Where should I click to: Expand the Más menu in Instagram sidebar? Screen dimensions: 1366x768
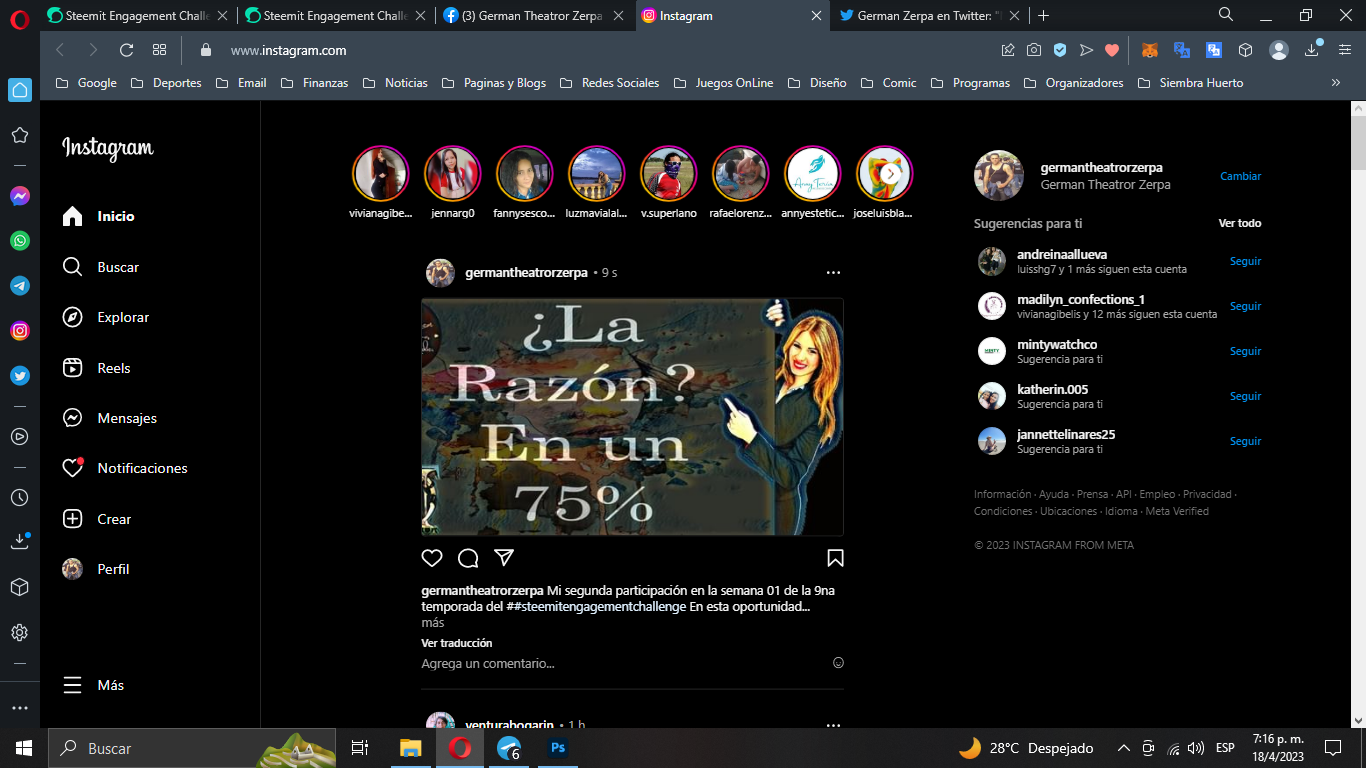coord(94,685)
